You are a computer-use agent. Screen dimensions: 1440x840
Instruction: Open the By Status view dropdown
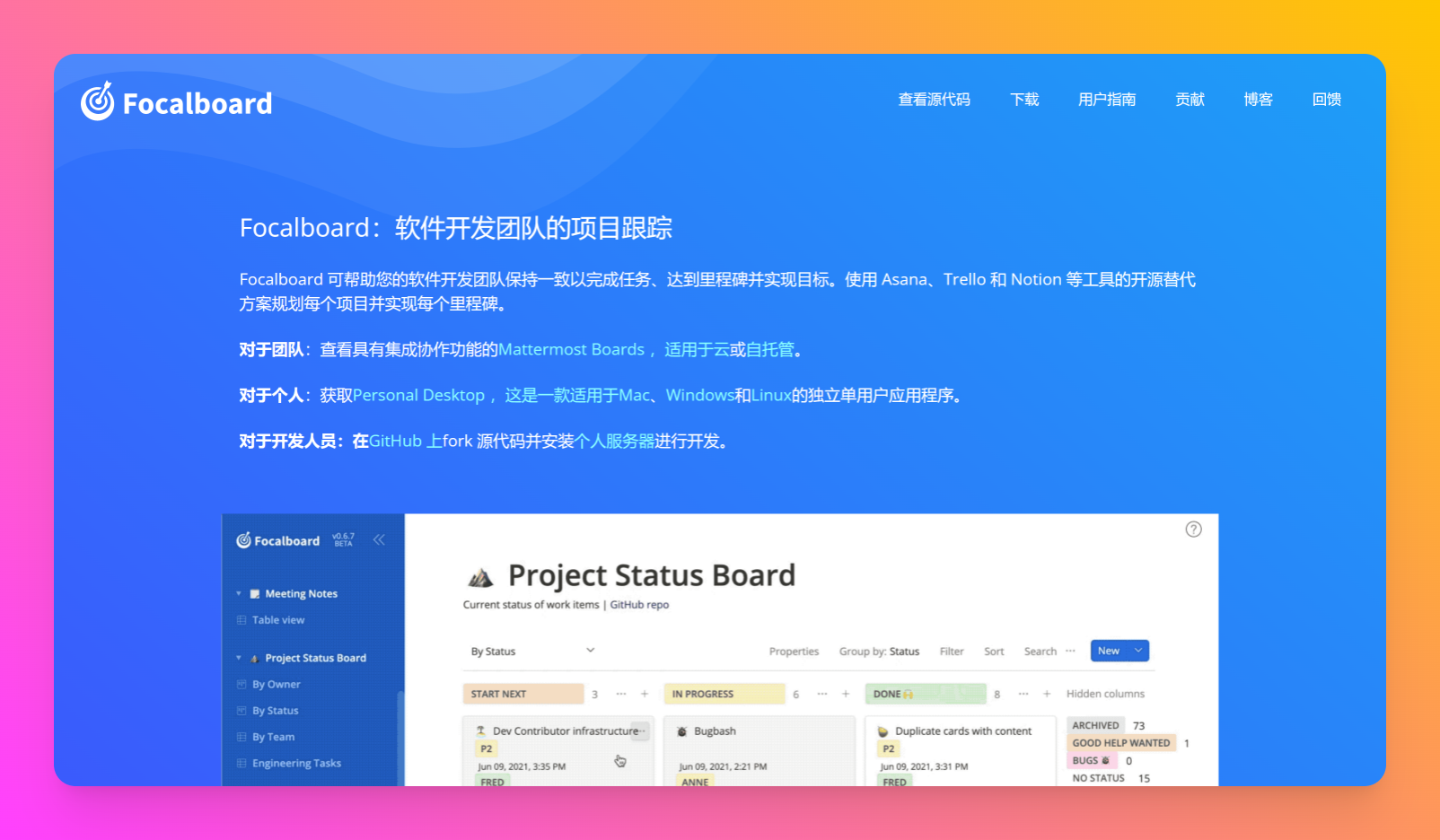click(x=532, y=651)
